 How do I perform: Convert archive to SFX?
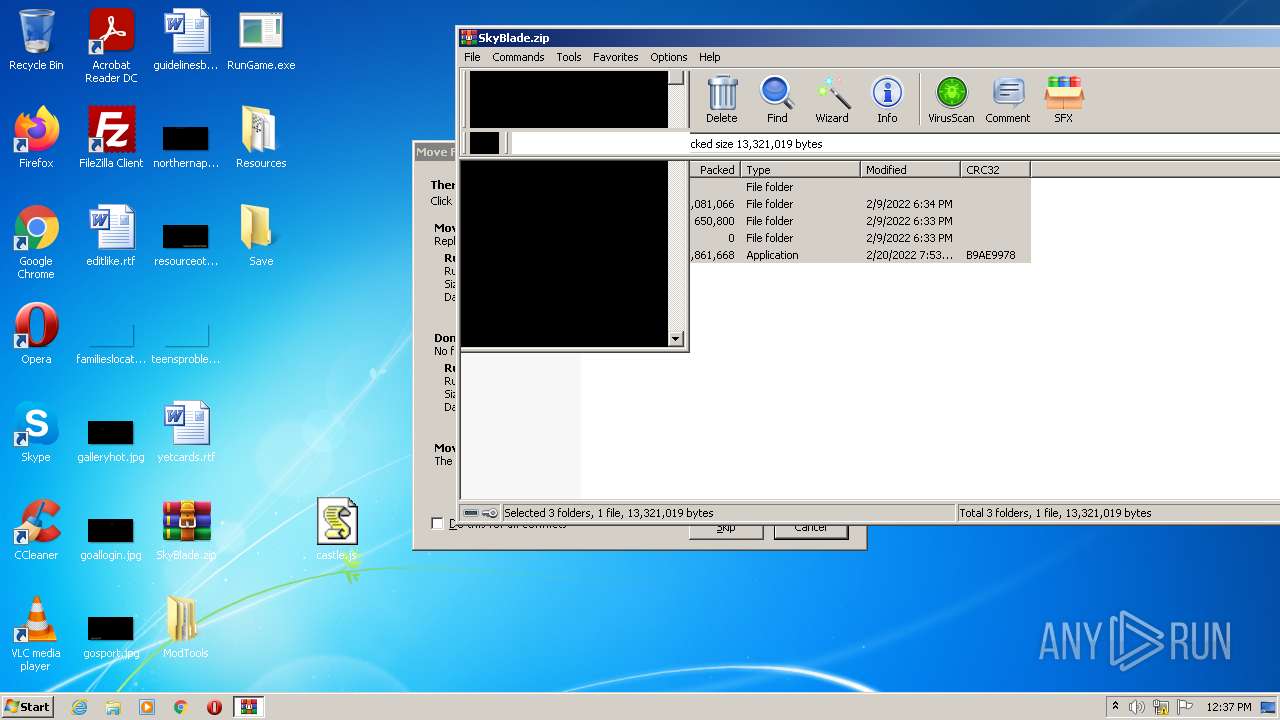pyautogui.click(x=1063, y=100)
